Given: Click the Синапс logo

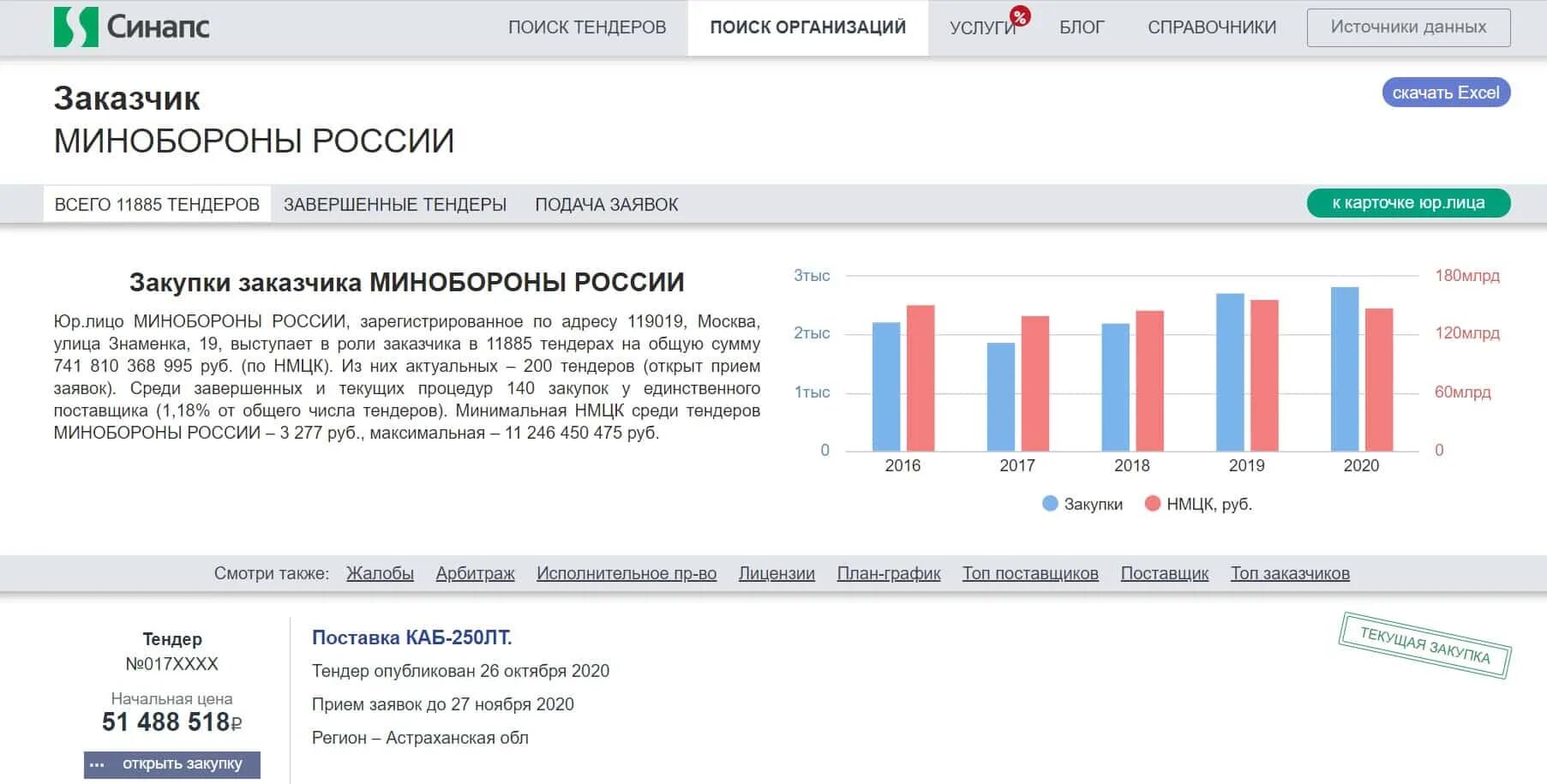Looking at the screenshot, I should 131,27.
